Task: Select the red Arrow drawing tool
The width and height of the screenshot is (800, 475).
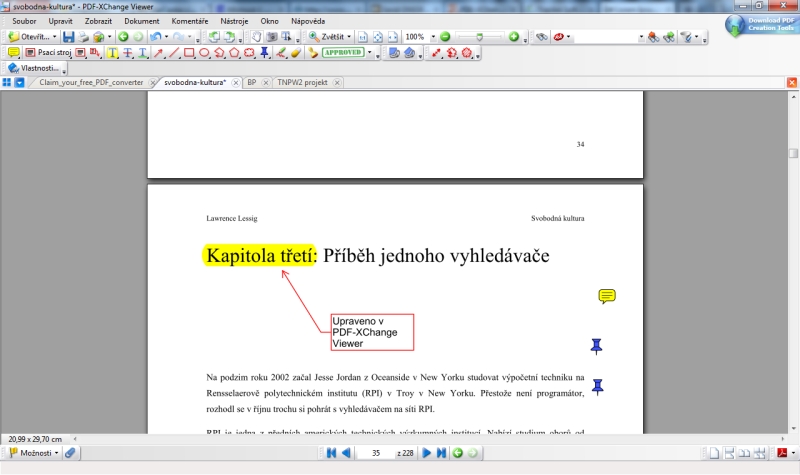Action: (159, 53)
